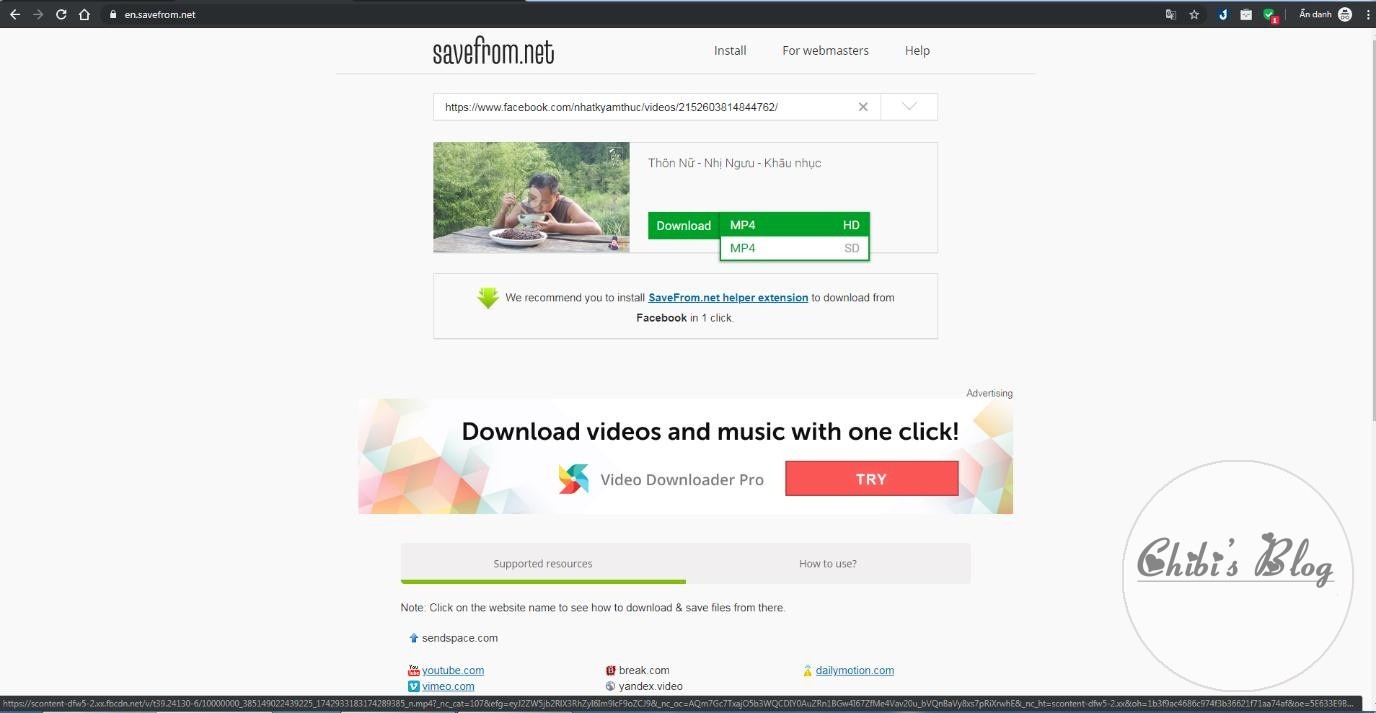Click the savefrom.net logo
The width and height of the screenshot is (1376, 713).
493,51
